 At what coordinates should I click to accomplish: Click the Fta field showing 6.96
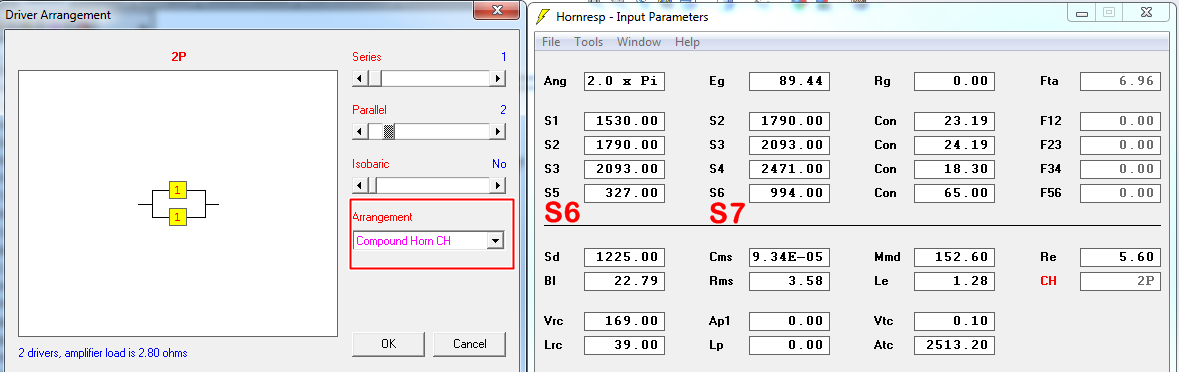1120,81
